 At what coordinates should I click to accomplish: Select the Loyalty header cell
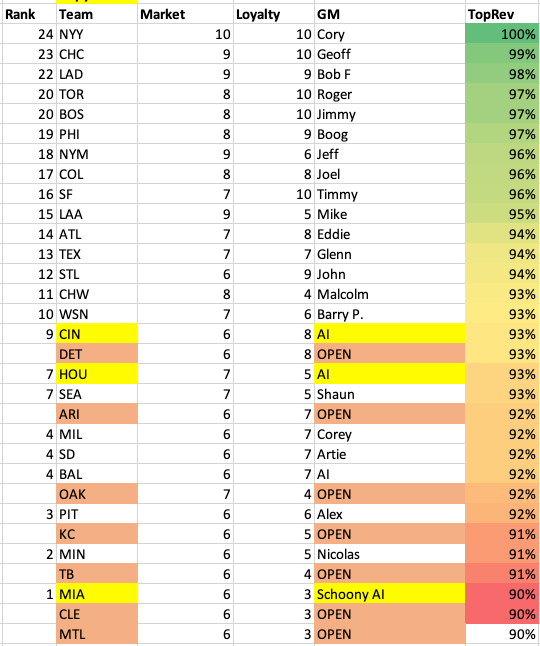pos(274,14)
